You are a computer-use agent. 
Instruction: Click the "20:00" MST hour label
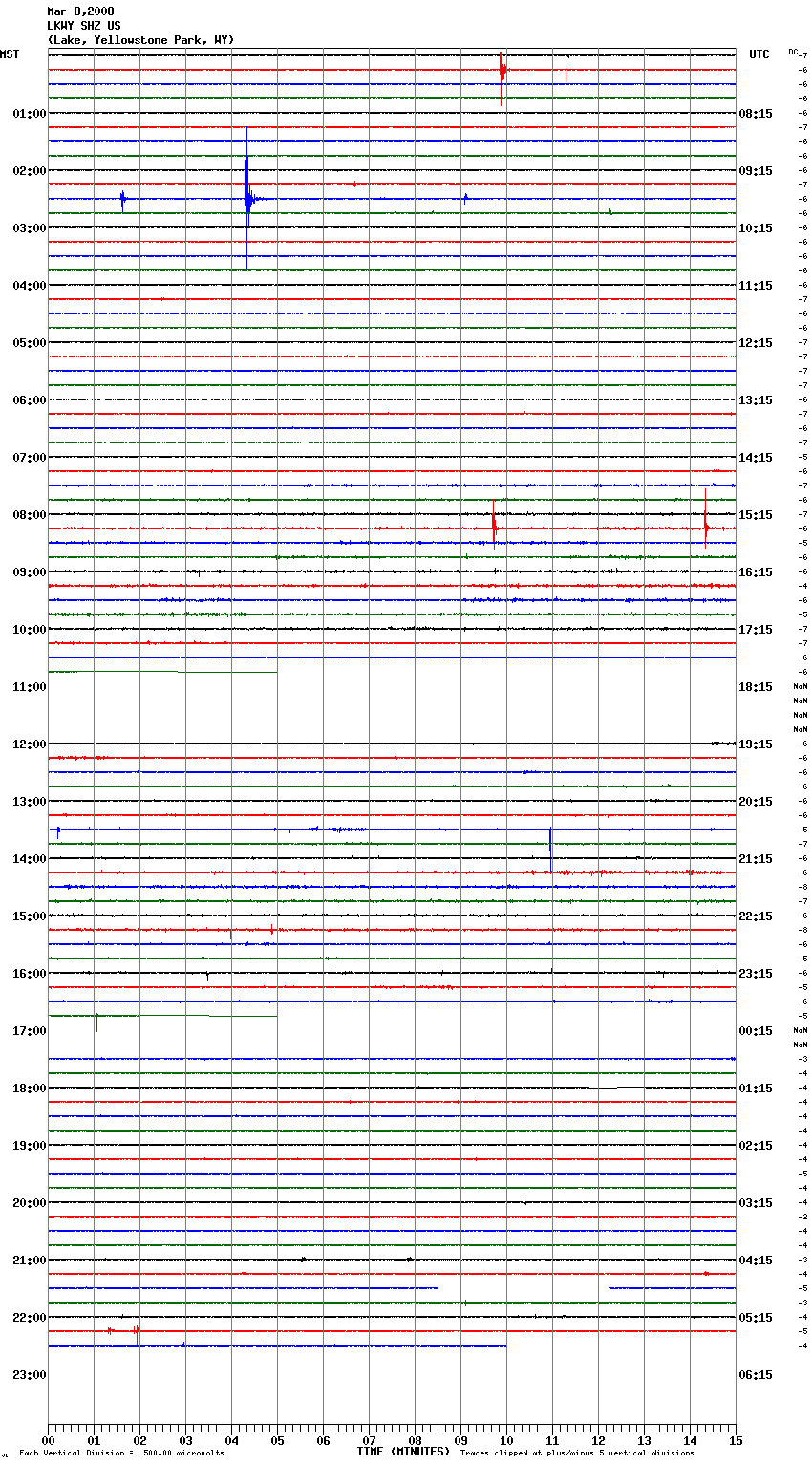coord(30,1203)
